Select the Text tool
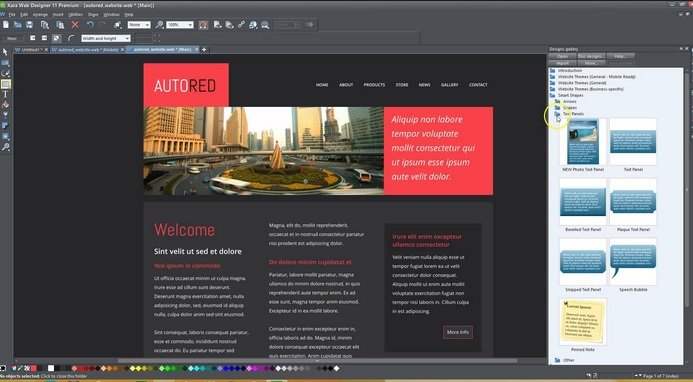Image resolution: width=693 pixels, height=382 pixels. click(x=5, y=94)
